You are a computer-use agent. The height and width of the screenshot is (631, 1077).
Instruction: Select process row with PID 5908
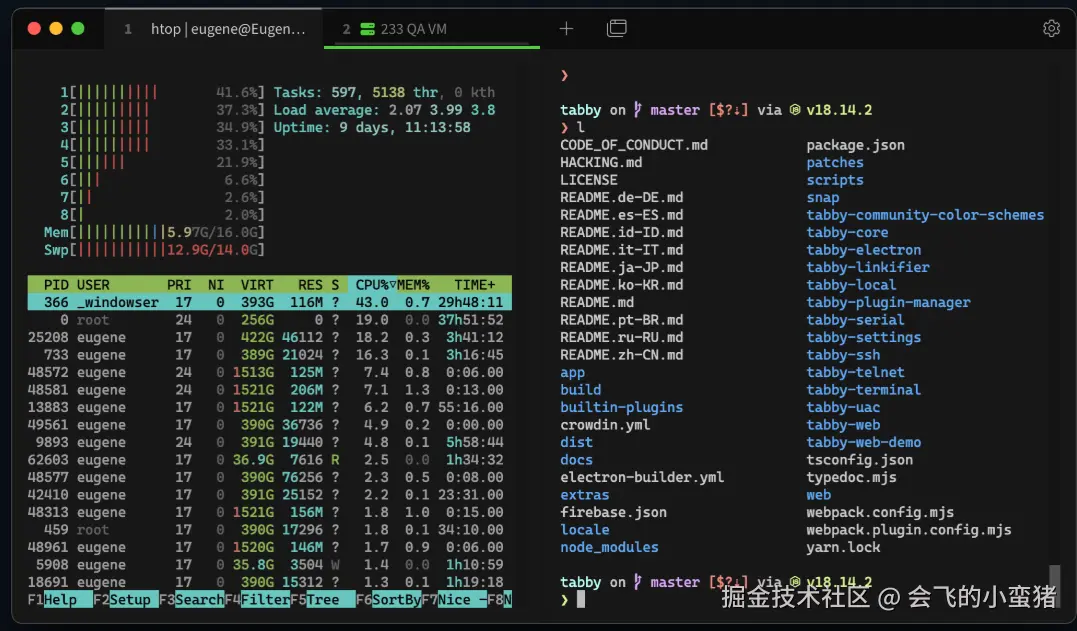point(269,564)
